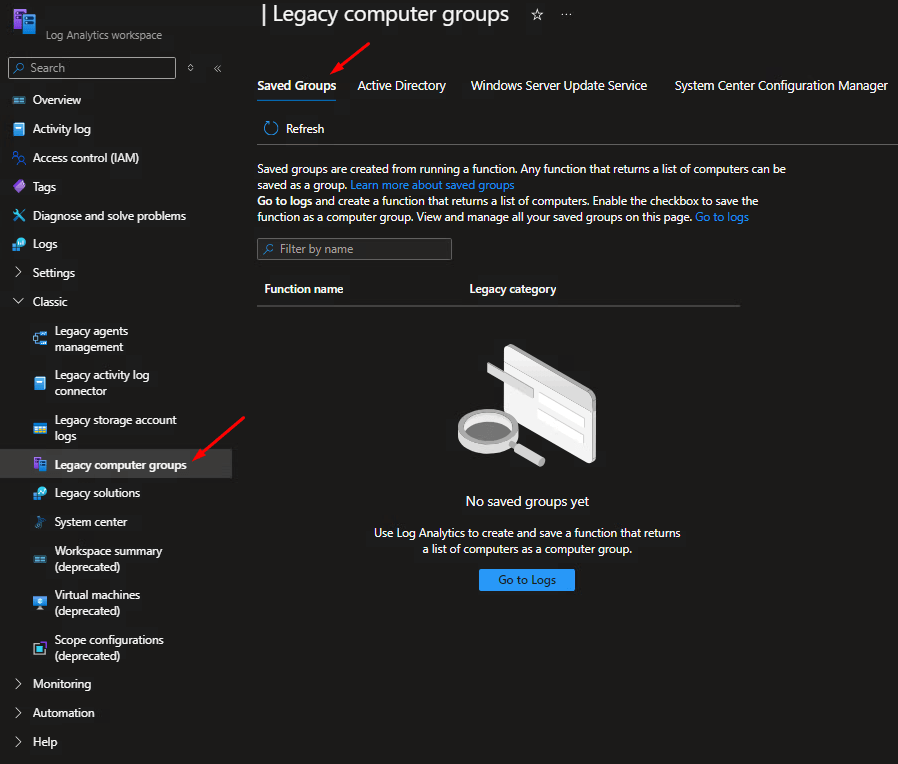Open the more options ellipsis menu
898x764 pixels.
point(567,15)
